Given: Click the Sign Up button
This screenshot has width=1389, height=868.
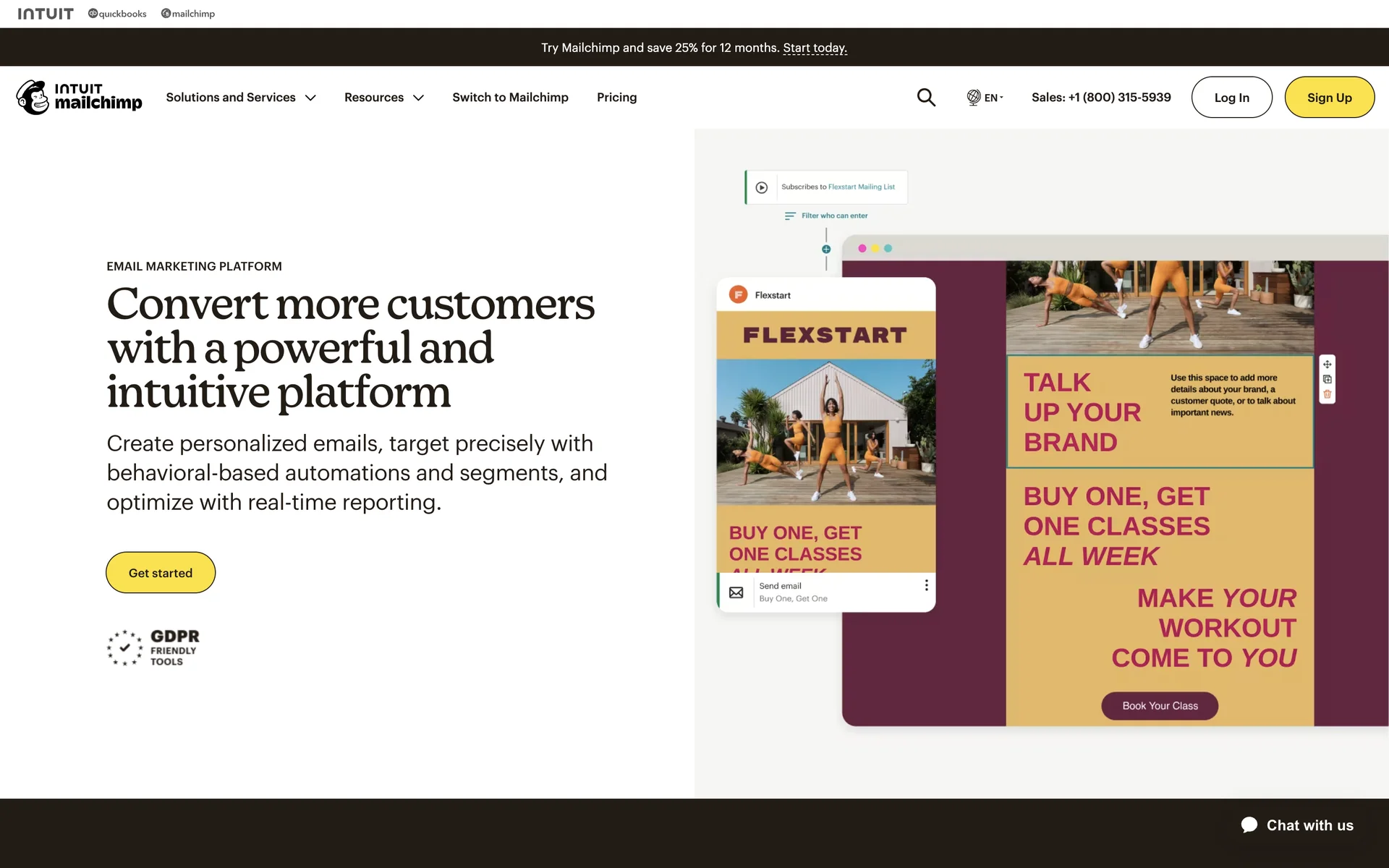Looking at the screenshot, I should click(1329, 97).
